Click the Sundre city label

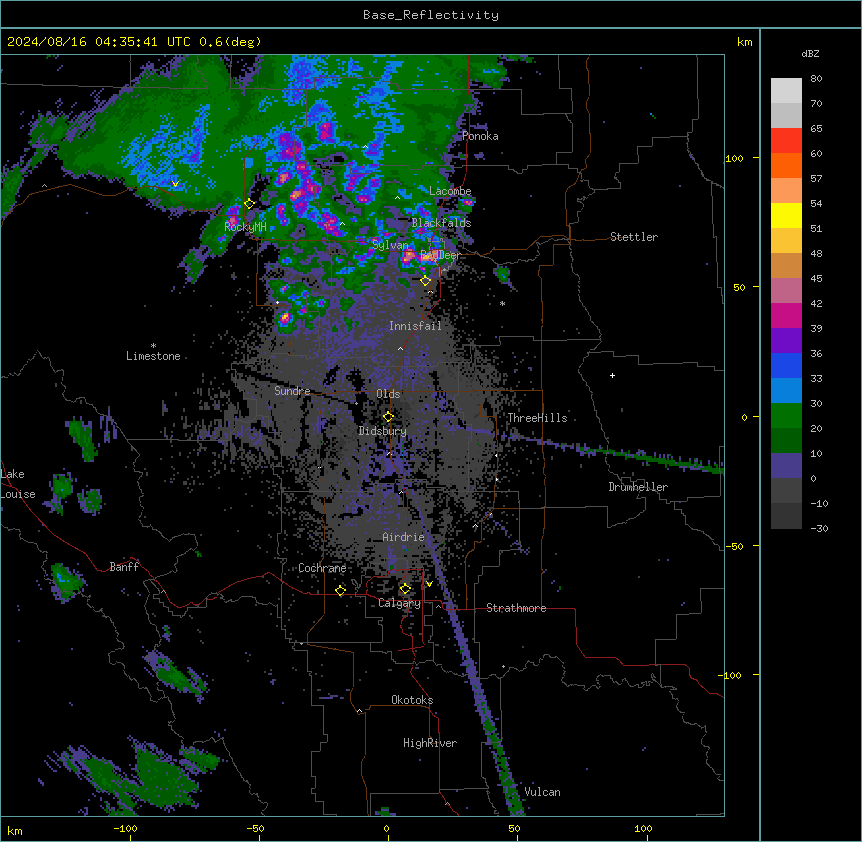(292, 391)
